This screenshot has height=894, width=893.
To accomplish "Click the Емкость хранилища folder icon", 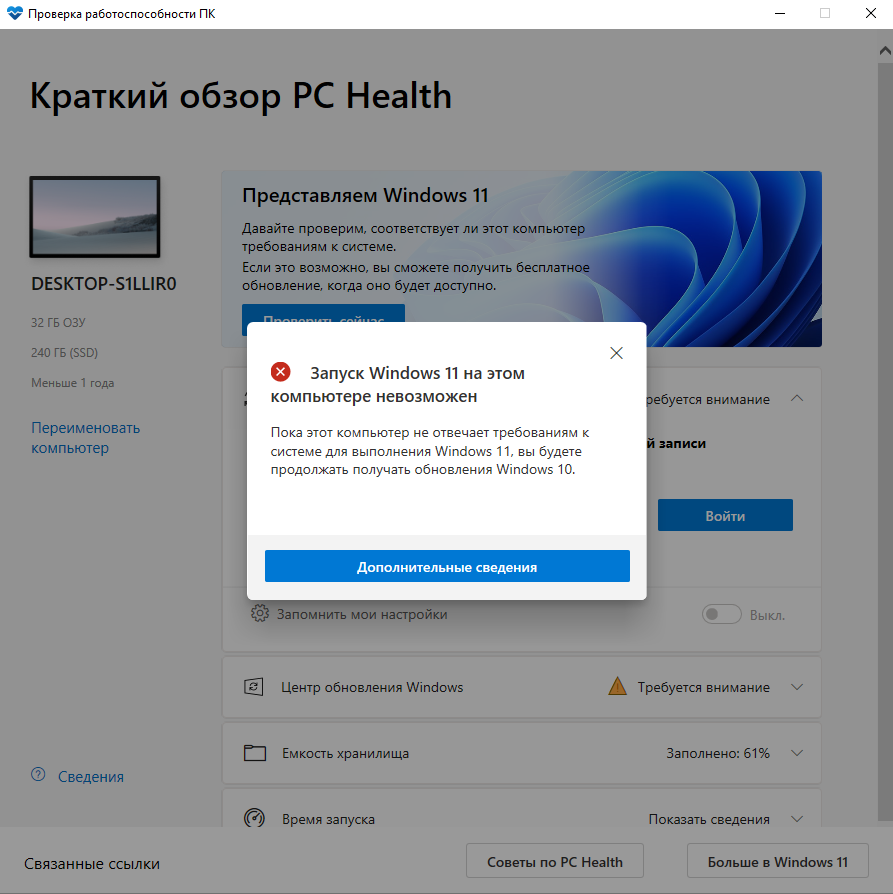I will coord(255,753).
